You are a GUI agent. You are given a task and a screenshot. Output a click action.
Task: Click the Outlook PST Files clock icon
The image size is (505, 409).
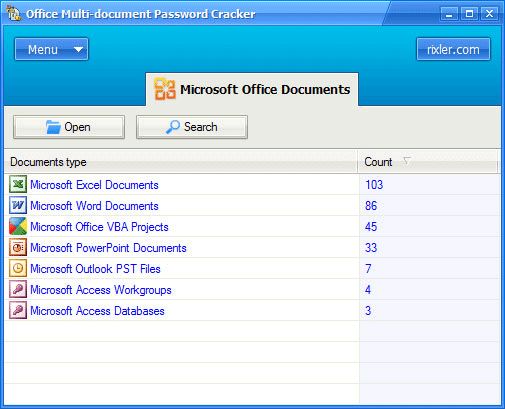pyautogui.click(x=18, y=268)
